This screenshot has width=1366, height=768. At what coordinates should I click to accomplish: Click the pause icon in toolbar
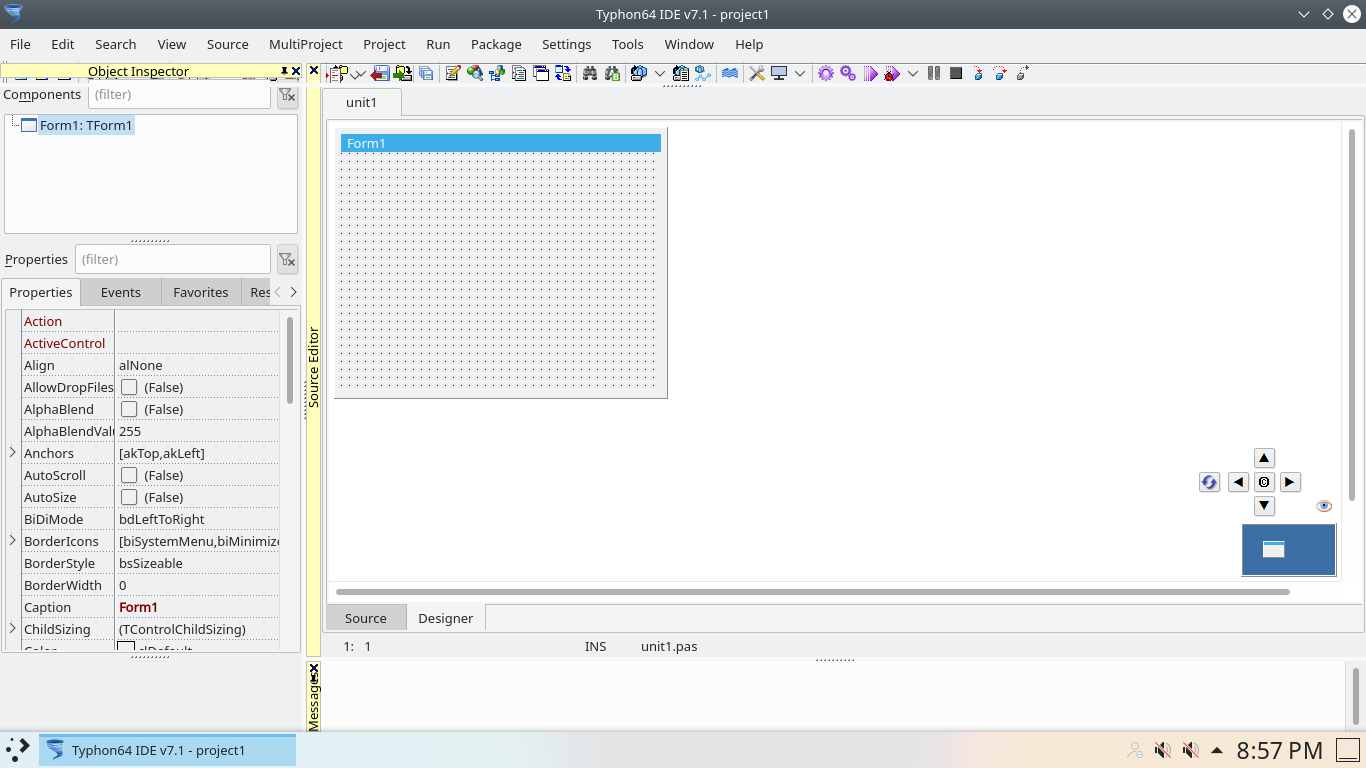933,73
